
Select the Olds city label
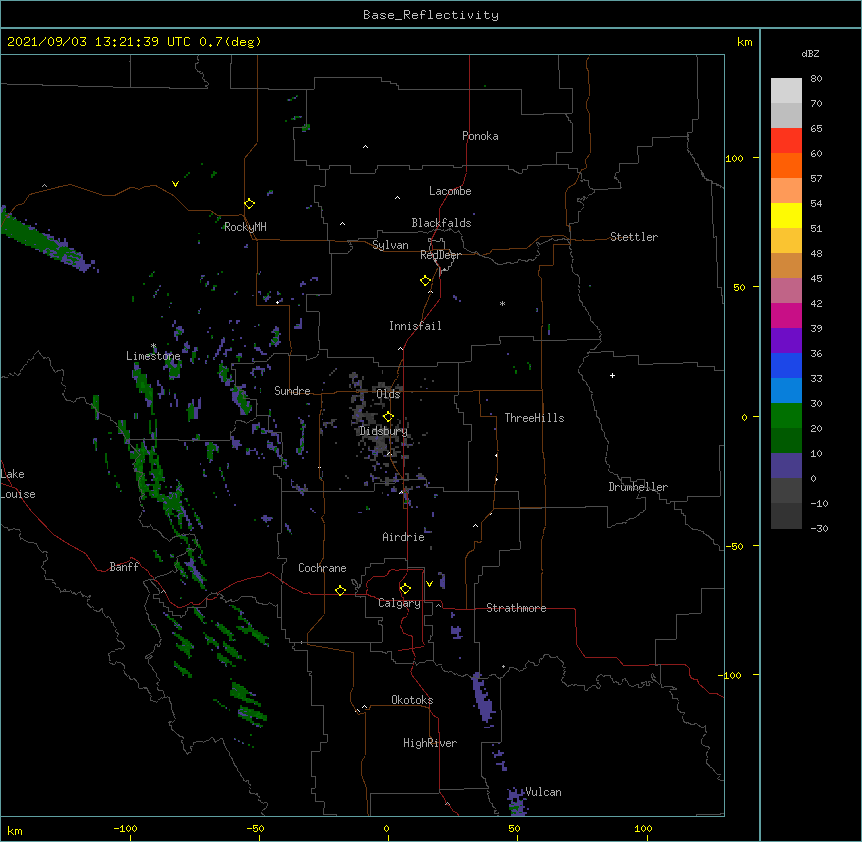point(388,394)
